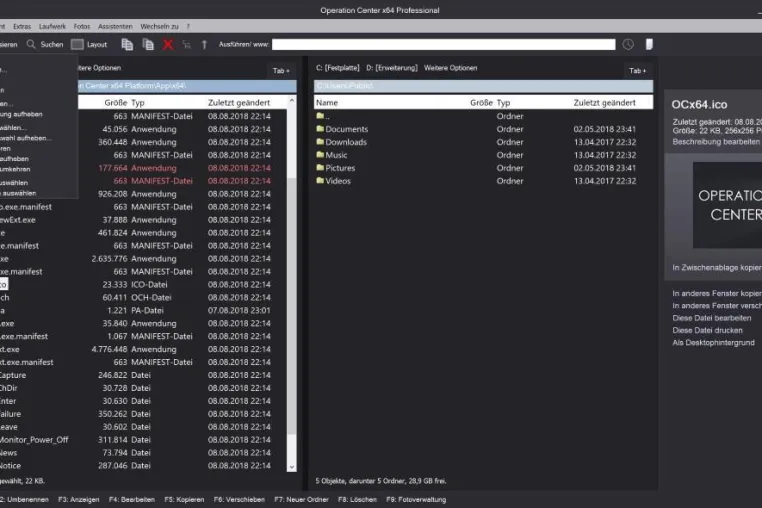Click the magnifier Suchen icon
The image size is (762, 508).
point(31,44)
